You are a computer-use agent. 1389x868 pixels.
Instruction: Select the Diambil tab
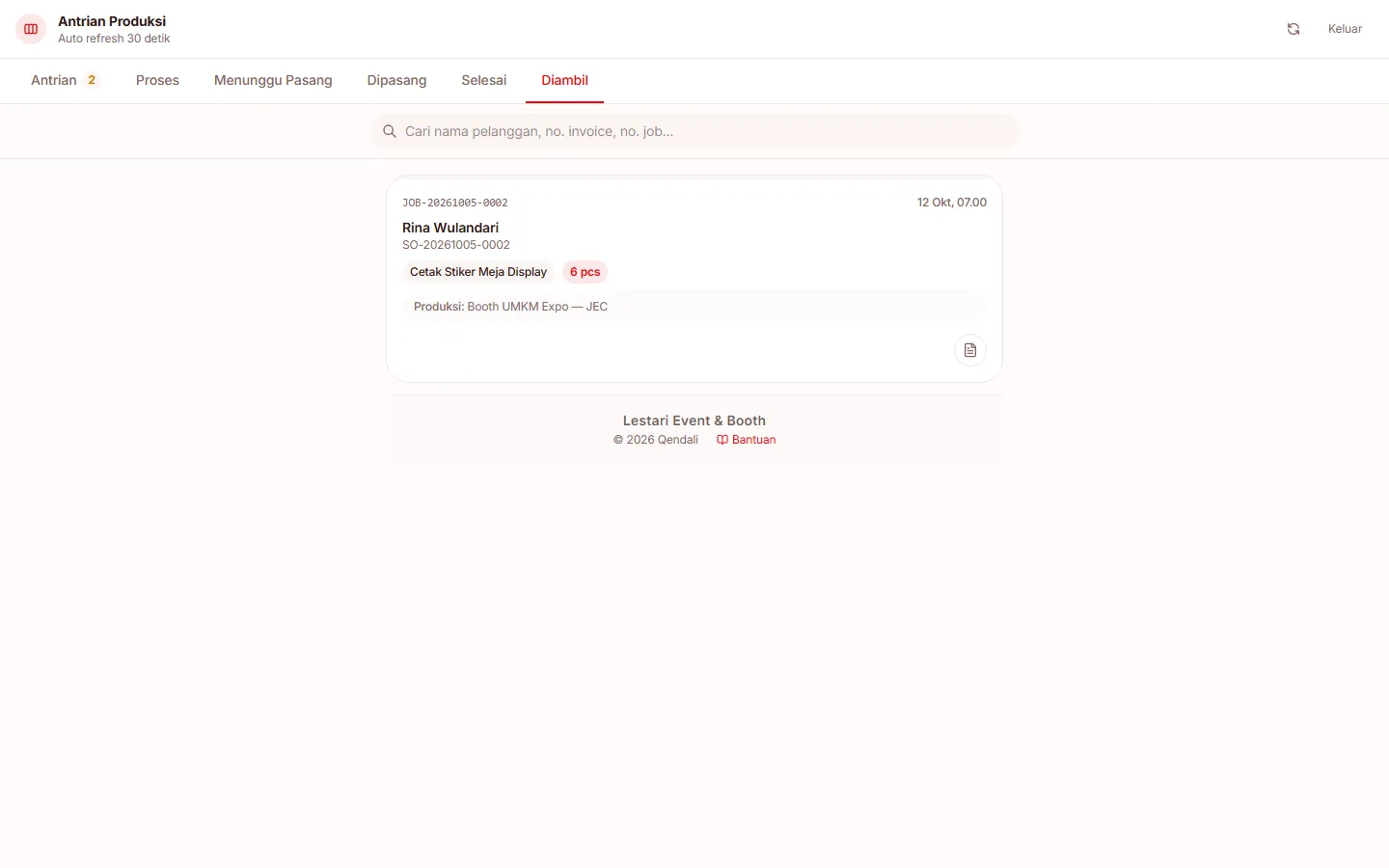tap(564, 80)
